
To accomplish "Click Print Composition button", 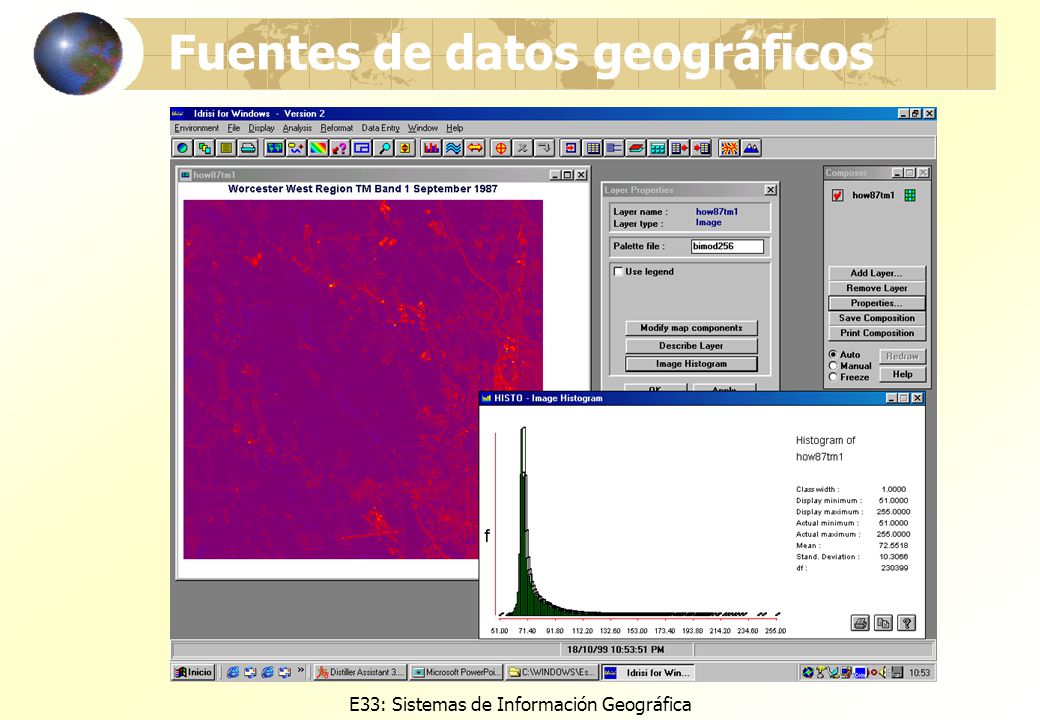I will coord(876,333).
